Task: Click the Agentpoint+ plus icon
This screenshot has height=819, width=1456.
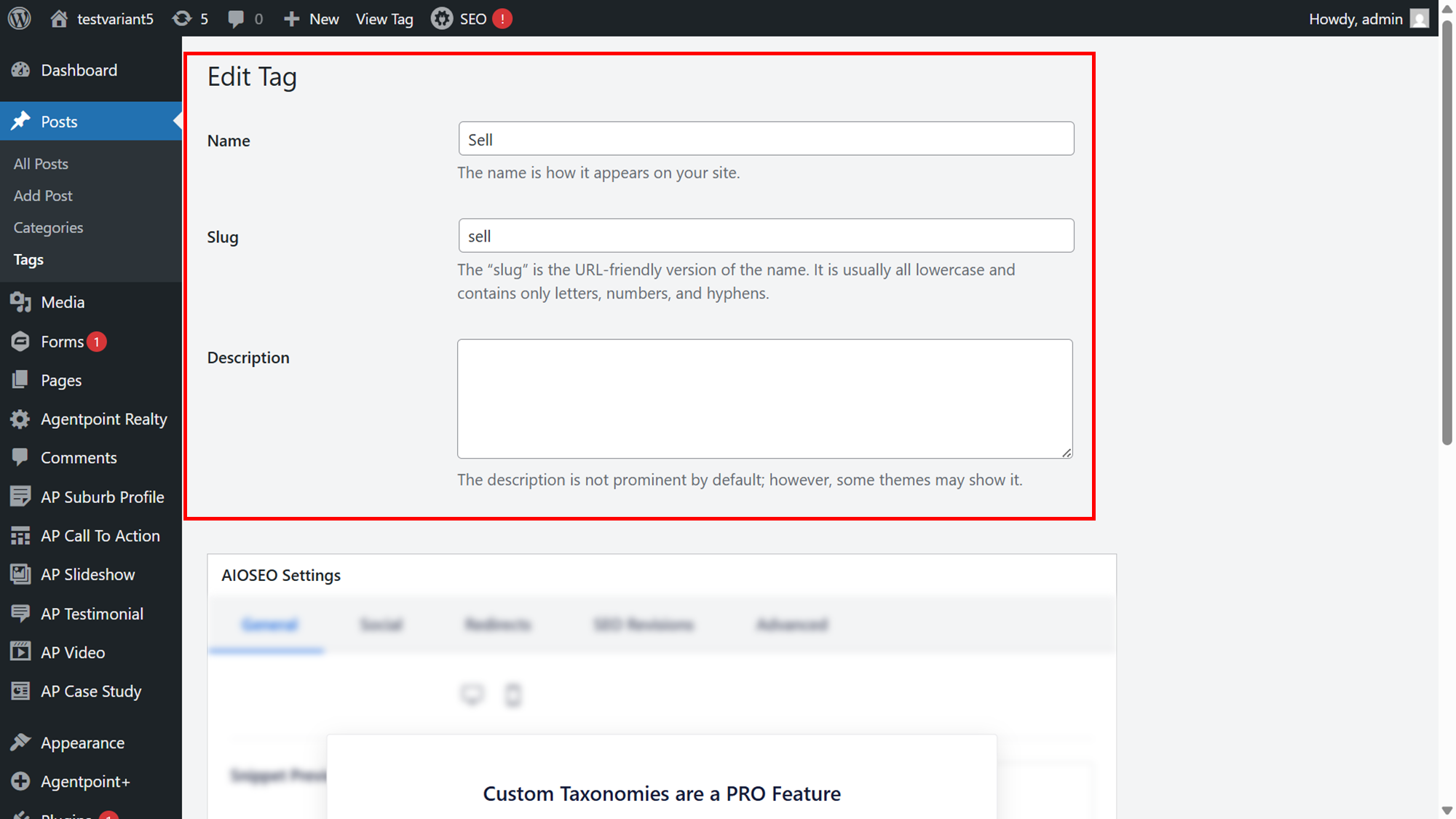Action: click(20, 781)
